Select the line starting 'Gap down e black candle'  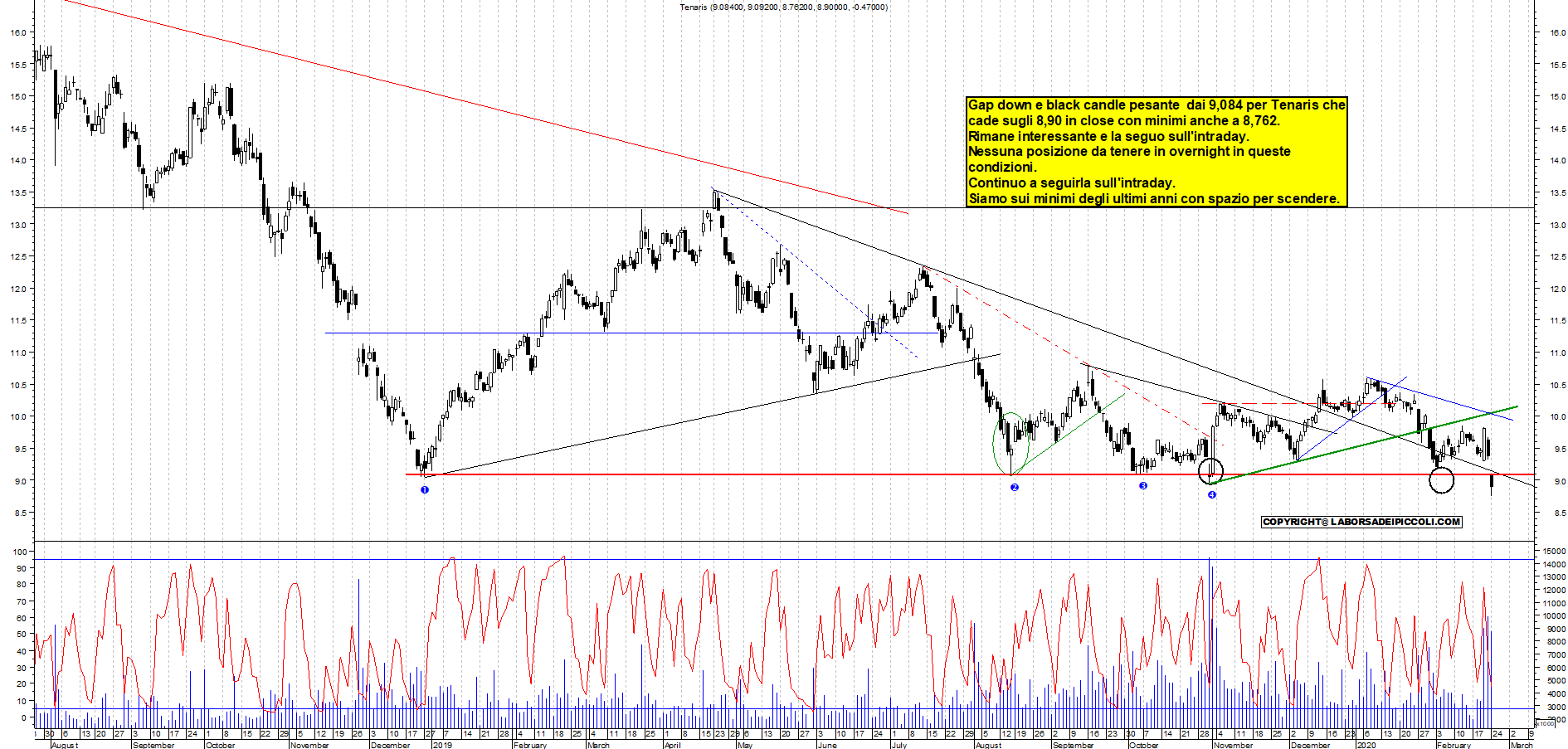tap(1157, 105)
